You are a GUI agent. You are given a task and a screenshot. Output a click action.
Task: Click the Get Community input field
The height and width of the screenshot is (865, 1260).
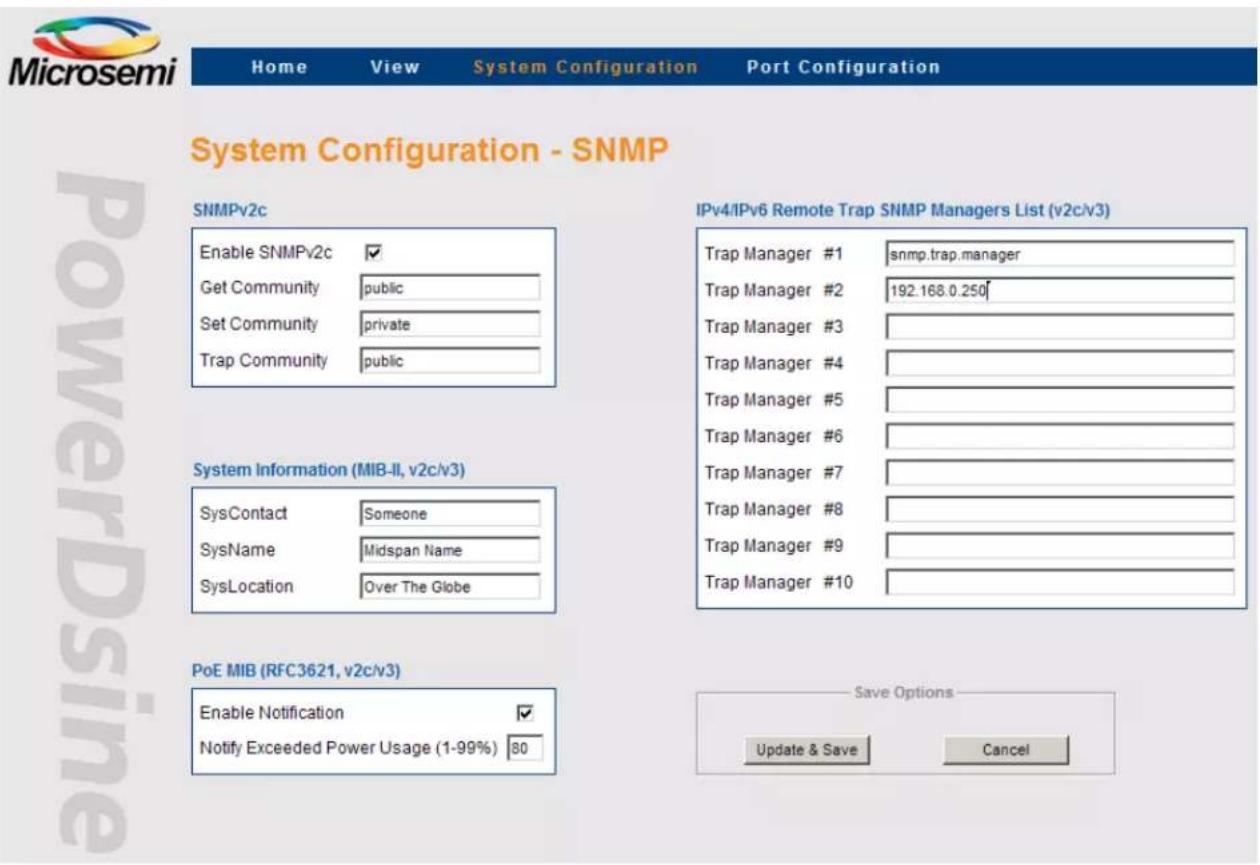(x=450, y=288)
